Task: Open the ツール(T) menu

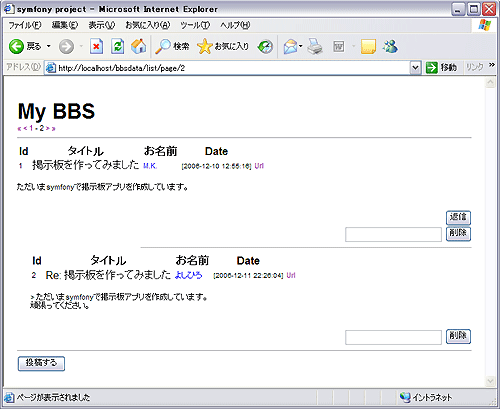Action: (195, 25)
